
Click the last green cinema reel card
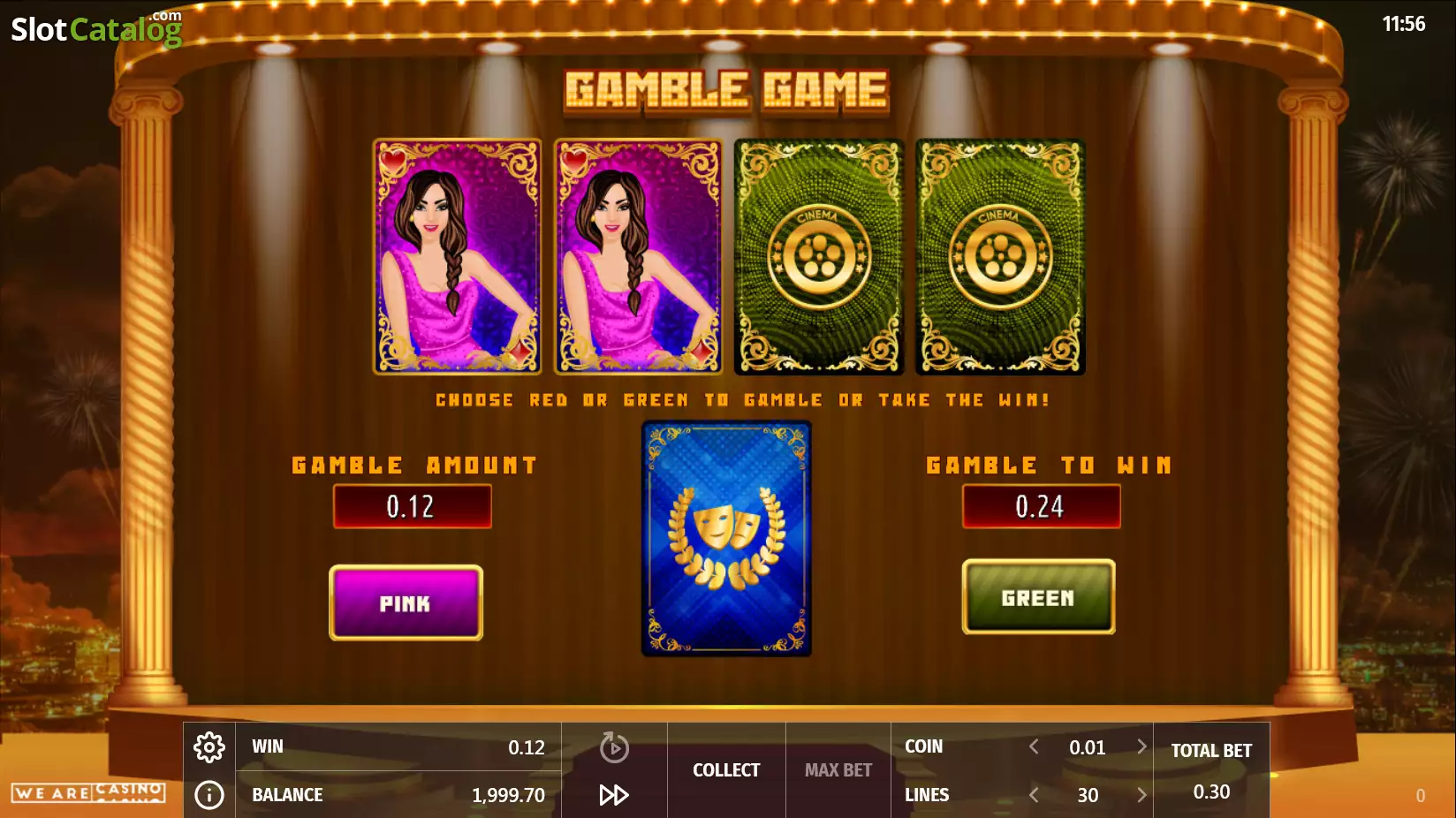click(1000, 256)
